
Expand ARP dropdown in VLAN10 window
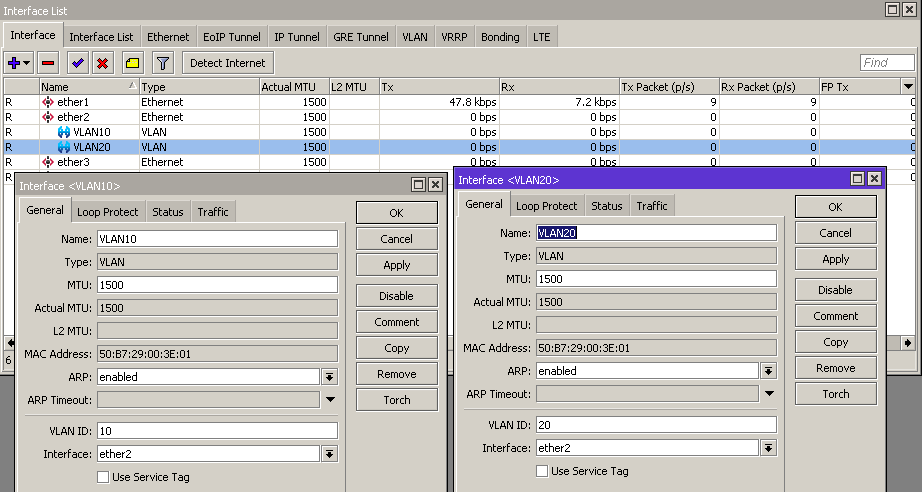point(329,377)
